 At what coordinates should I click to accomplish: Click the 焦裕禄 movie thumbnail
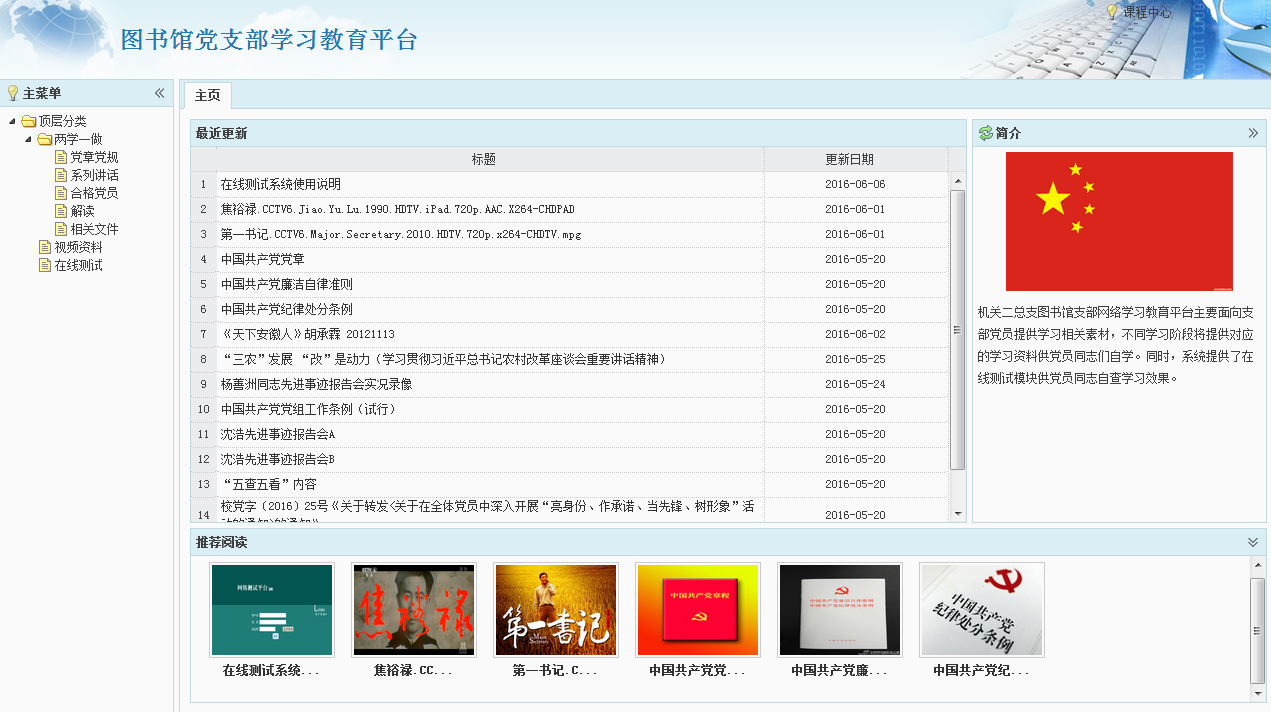pos(414,610)
